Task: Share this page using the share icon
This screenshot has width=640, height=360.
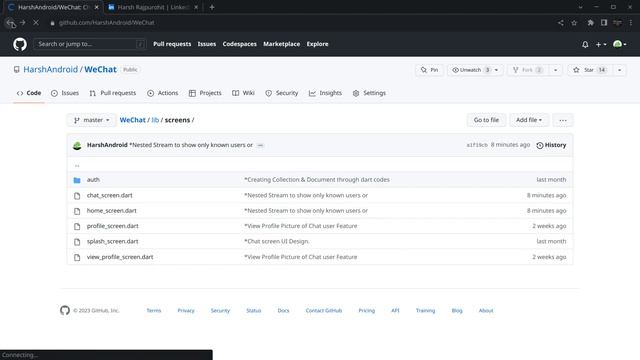Action: pos(560,23)
